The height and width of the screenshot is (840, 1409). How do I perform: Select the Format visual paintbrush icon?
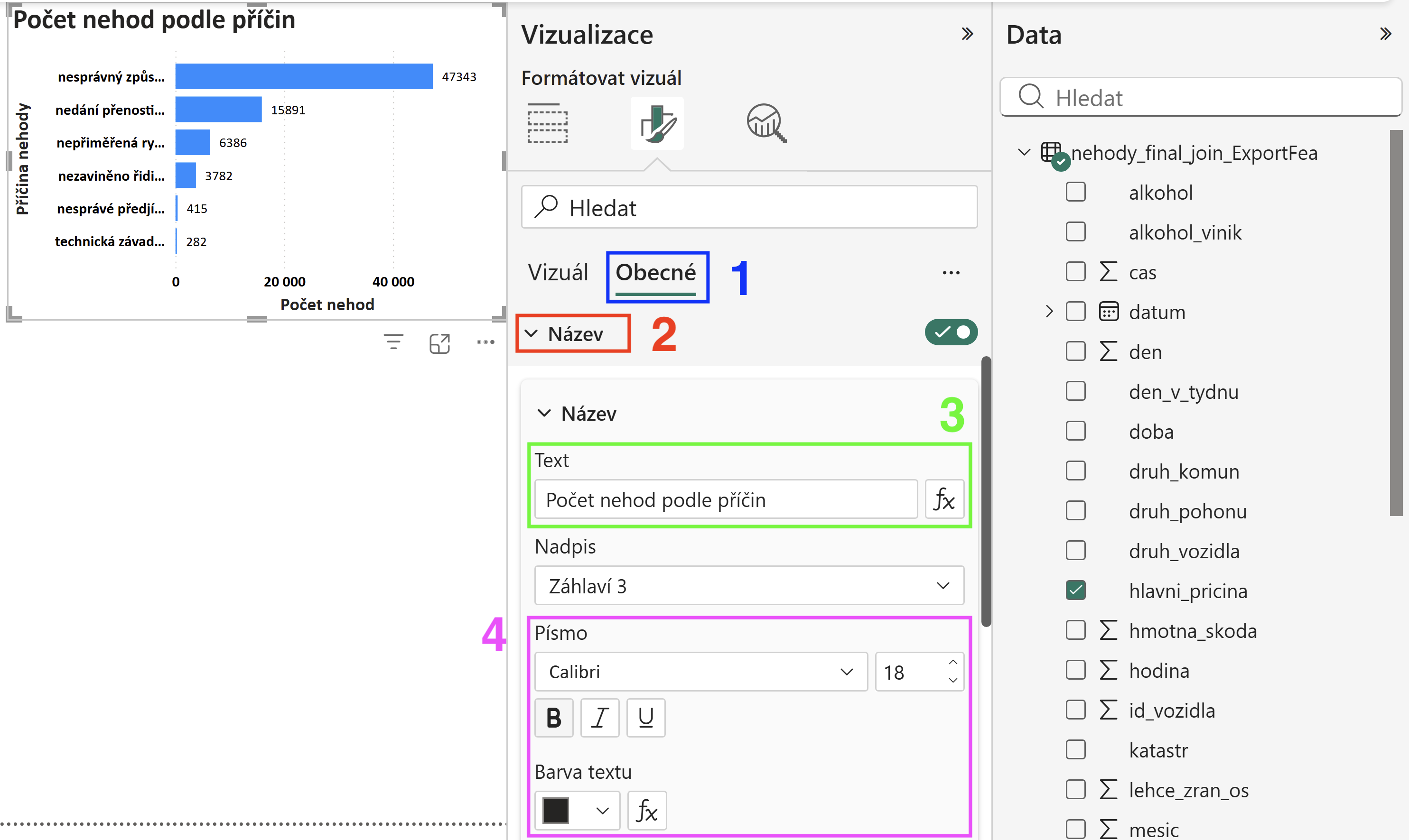click(x=657, y=123)
